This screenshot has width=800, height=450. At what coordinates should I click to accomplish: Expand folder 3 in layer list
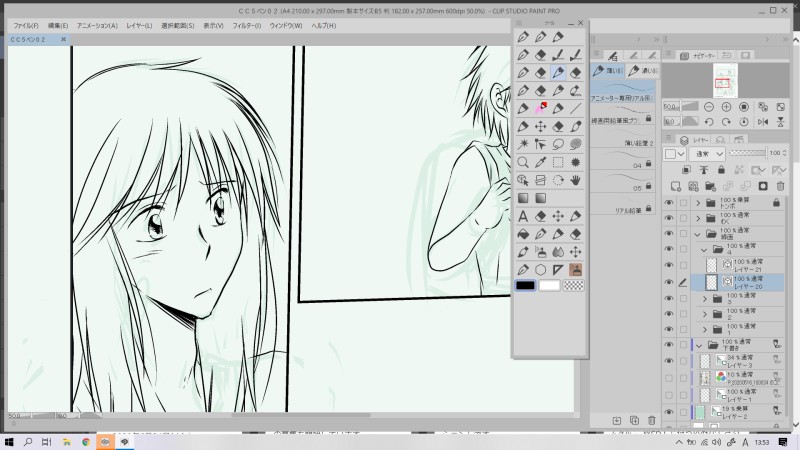click(705, 298)
